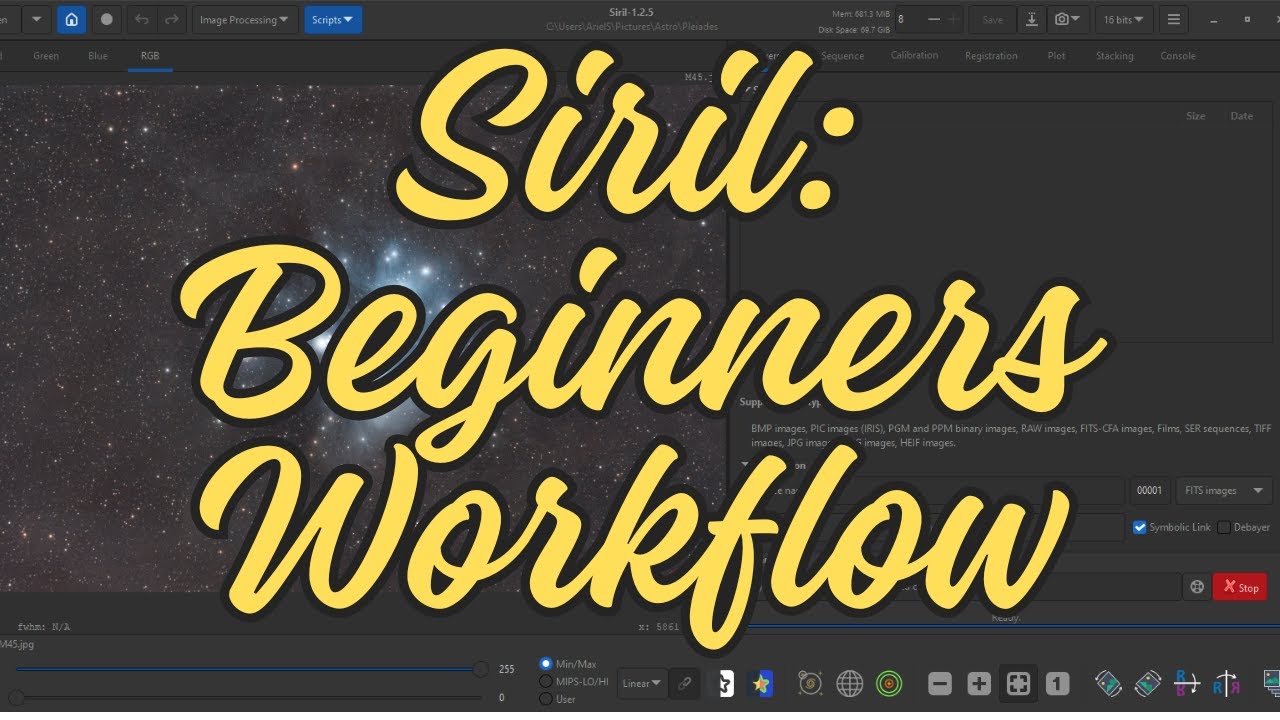Save the current image
Screen dimensions: 1280x720
pos(992,19)
